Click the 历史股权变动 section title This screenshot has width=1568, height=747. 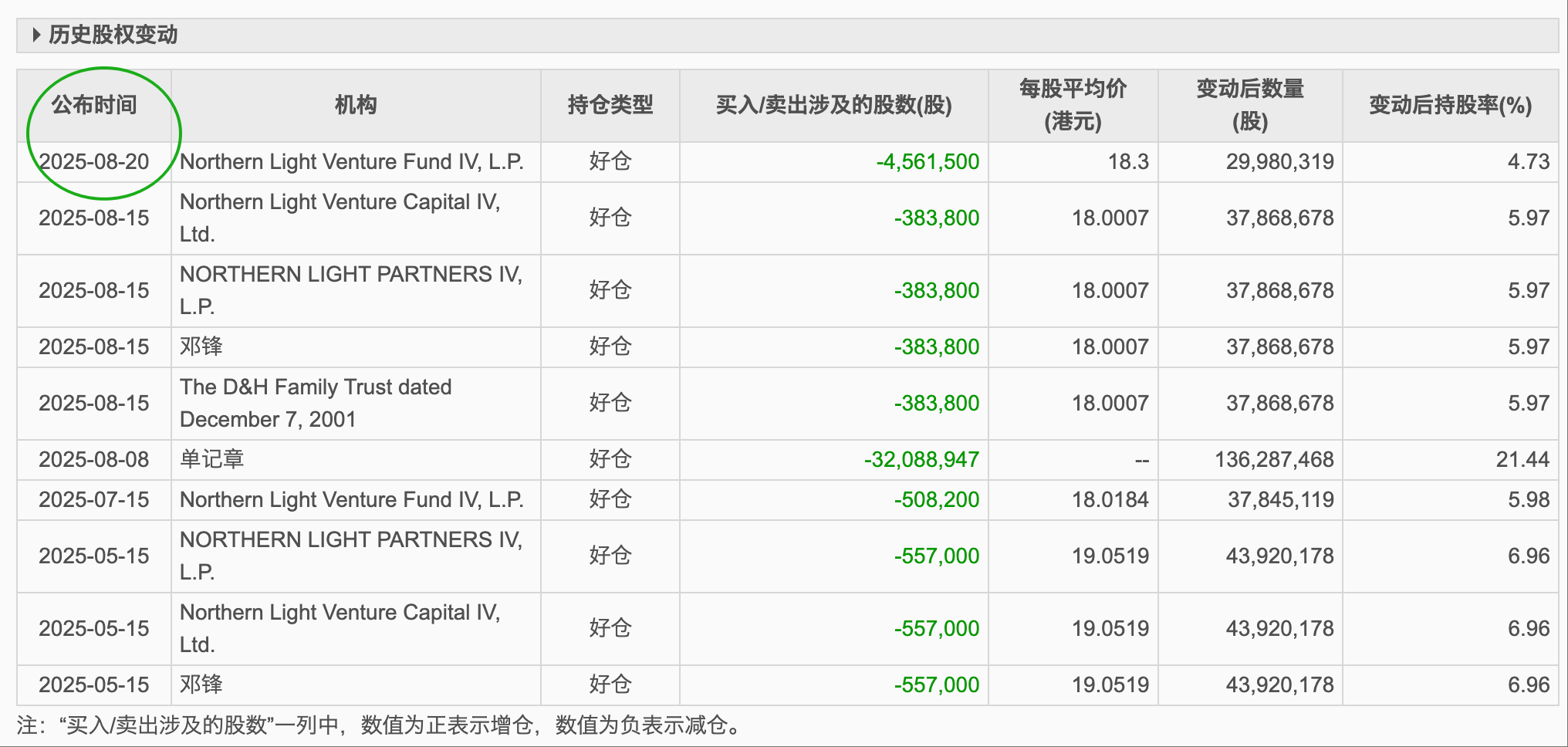point(113,35)
